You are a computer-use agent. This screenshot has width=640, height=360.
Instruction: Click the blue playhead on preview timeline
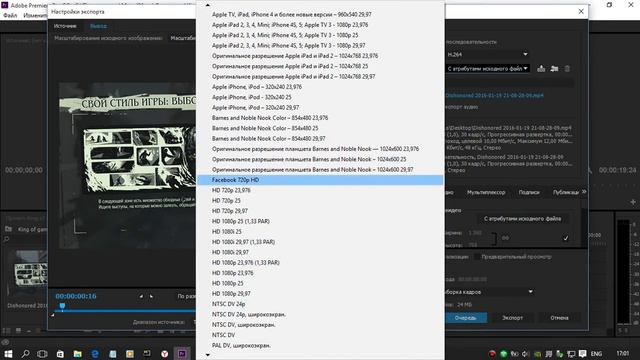(62, 306)
